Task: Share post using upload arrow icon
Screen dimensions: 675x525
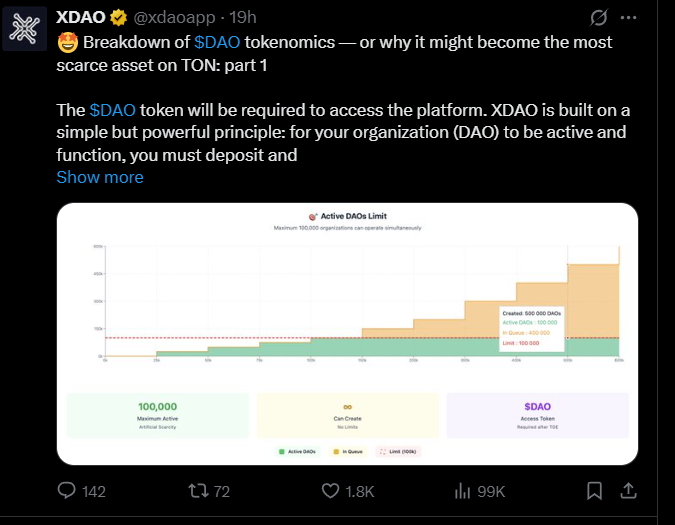Action: point(628,491)
